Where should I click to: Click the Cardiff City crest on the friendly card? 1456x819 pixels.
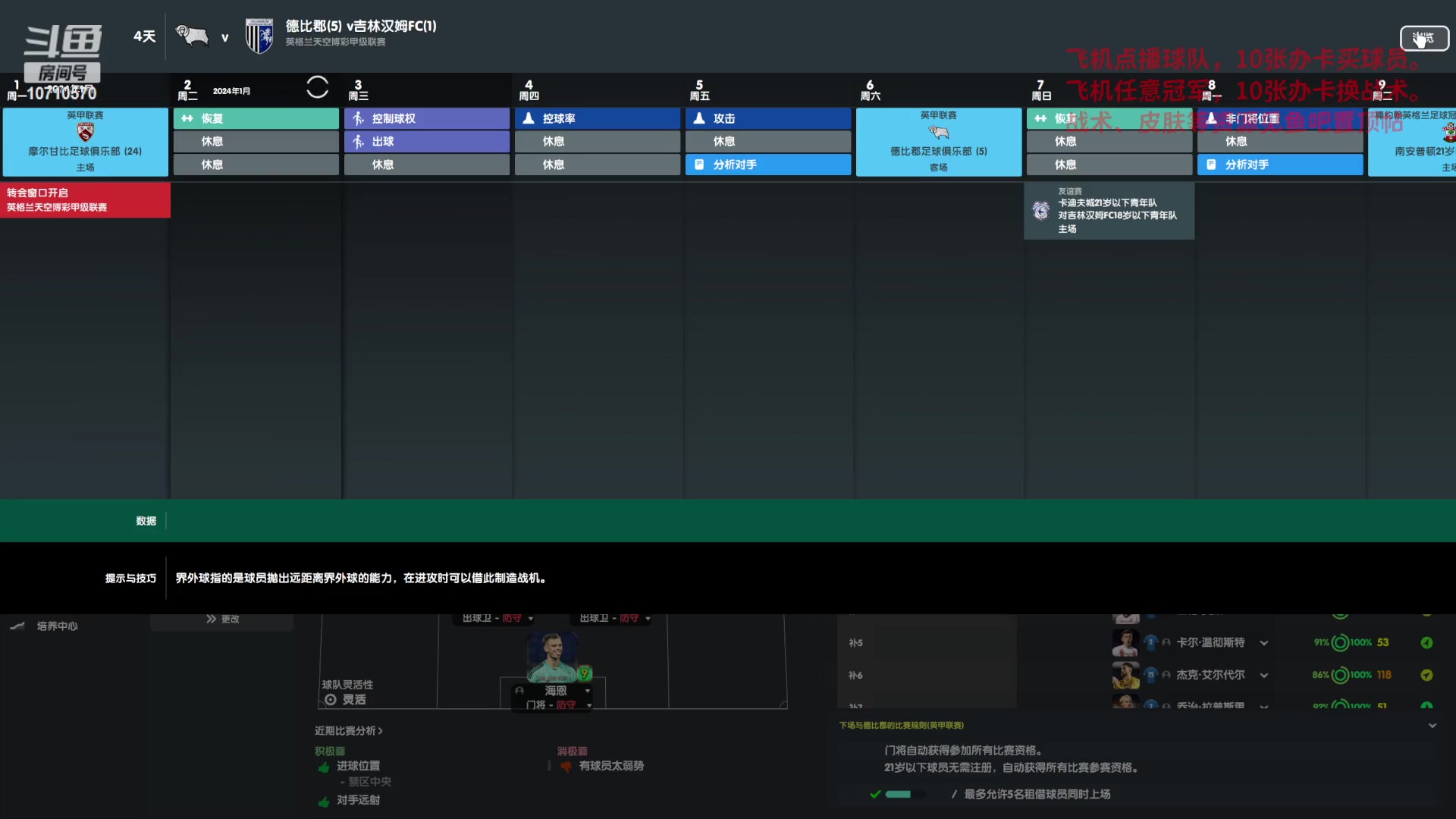(x=1041, y=210)
